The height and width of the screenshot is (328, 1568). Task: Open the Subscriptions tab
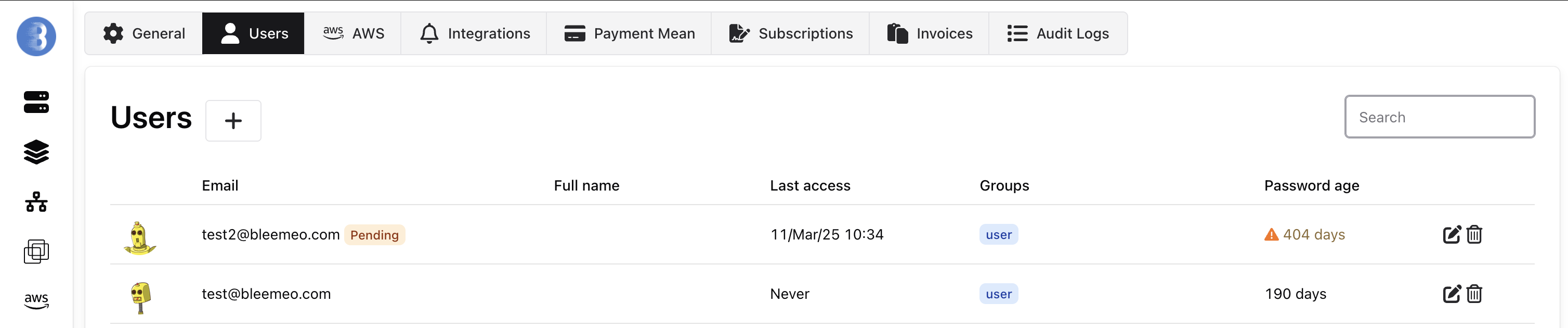[x=791, y=33]
